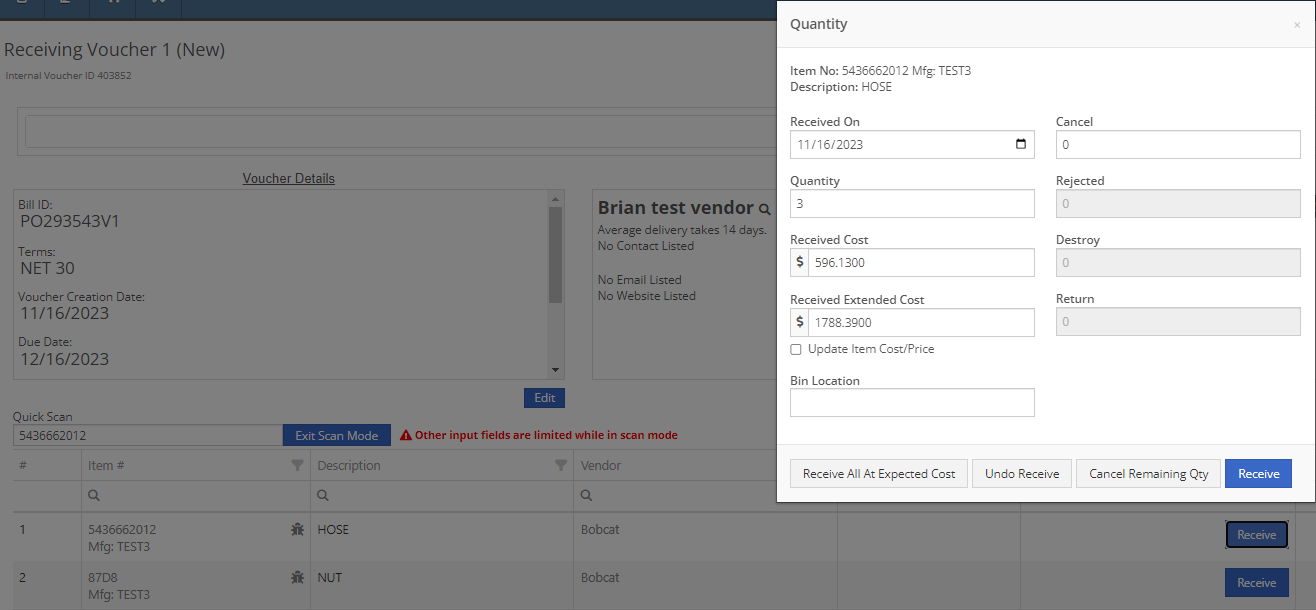Click the Bobcat vendor cell in HOSE row
The image size is (1316, 610).
[x=600, y=530]
